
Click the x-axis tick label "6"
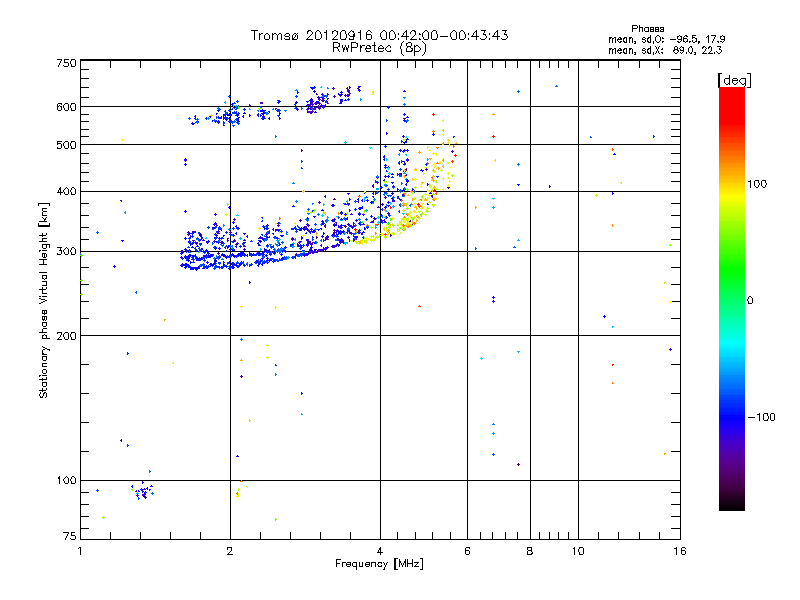coord(467,551)
